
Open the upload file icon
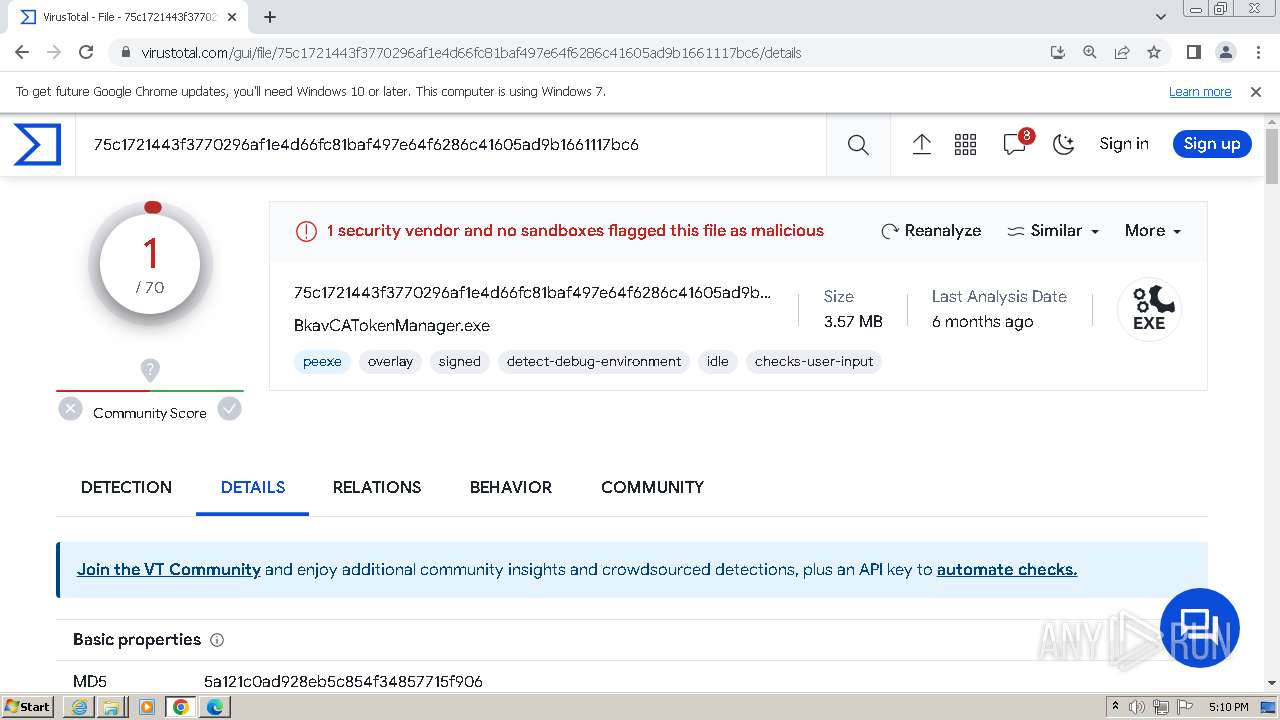[x=922, y=144]
